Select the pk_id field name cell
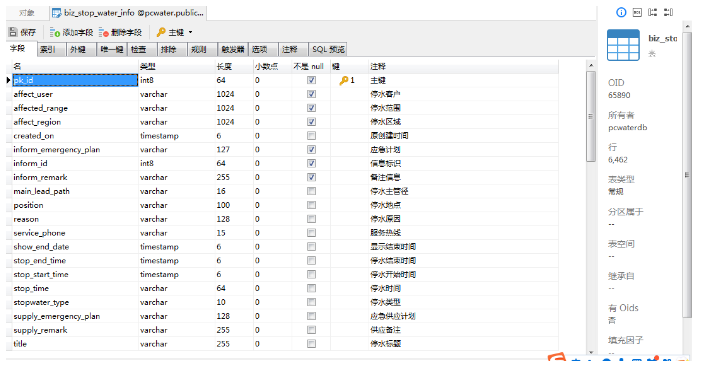 75,80
